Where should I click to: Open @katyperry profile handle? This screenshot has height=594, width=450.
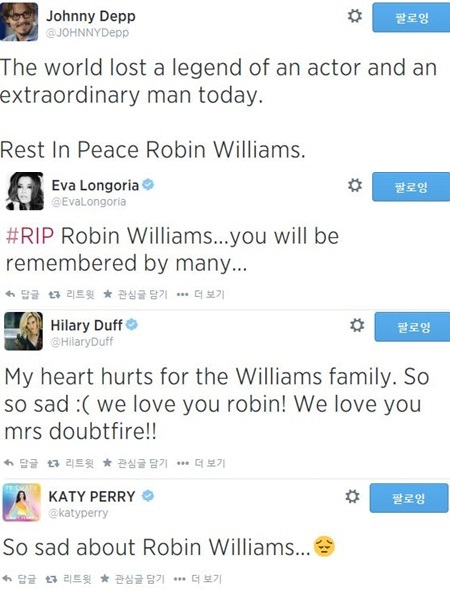coord(78,513)
